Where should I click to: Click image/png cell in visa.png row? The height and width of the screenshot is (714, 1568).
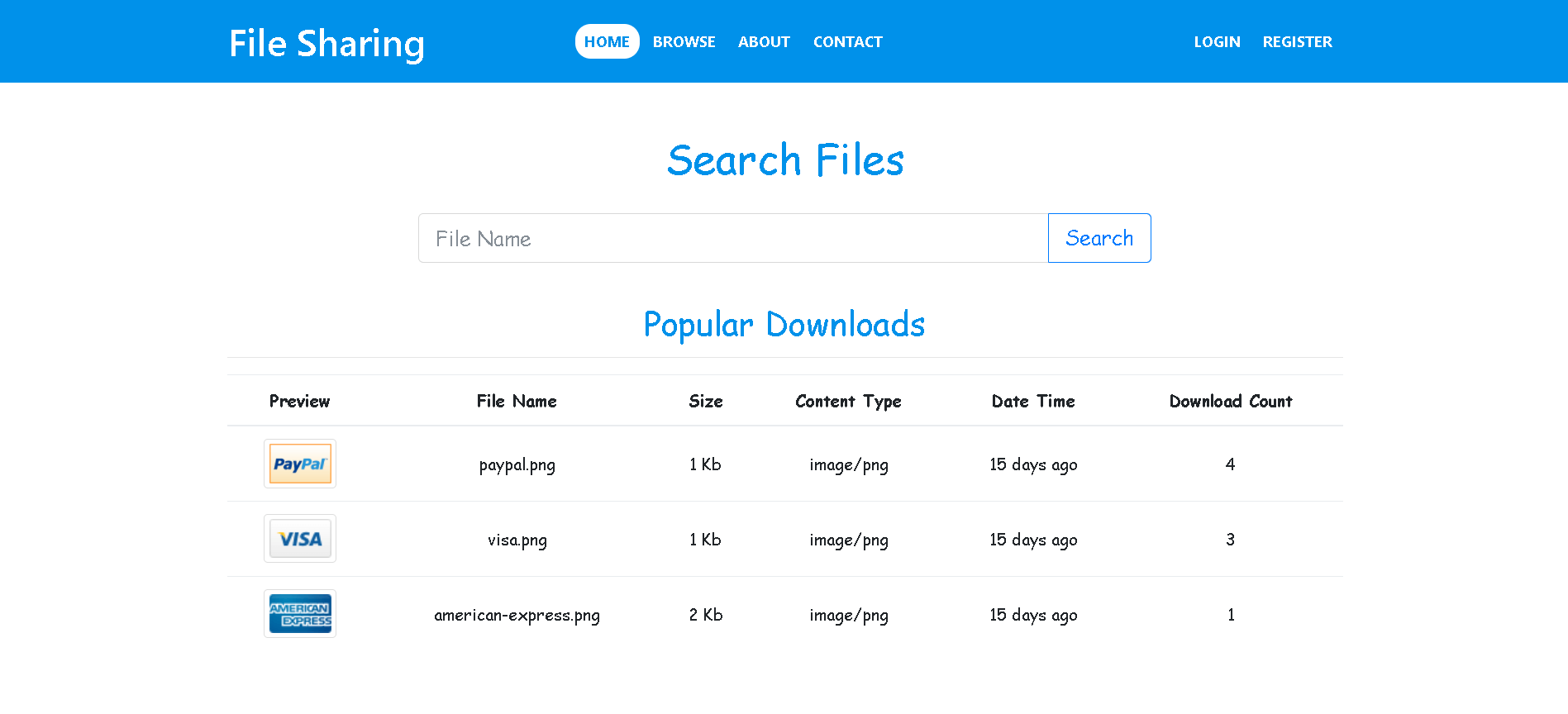coord(849,540)
